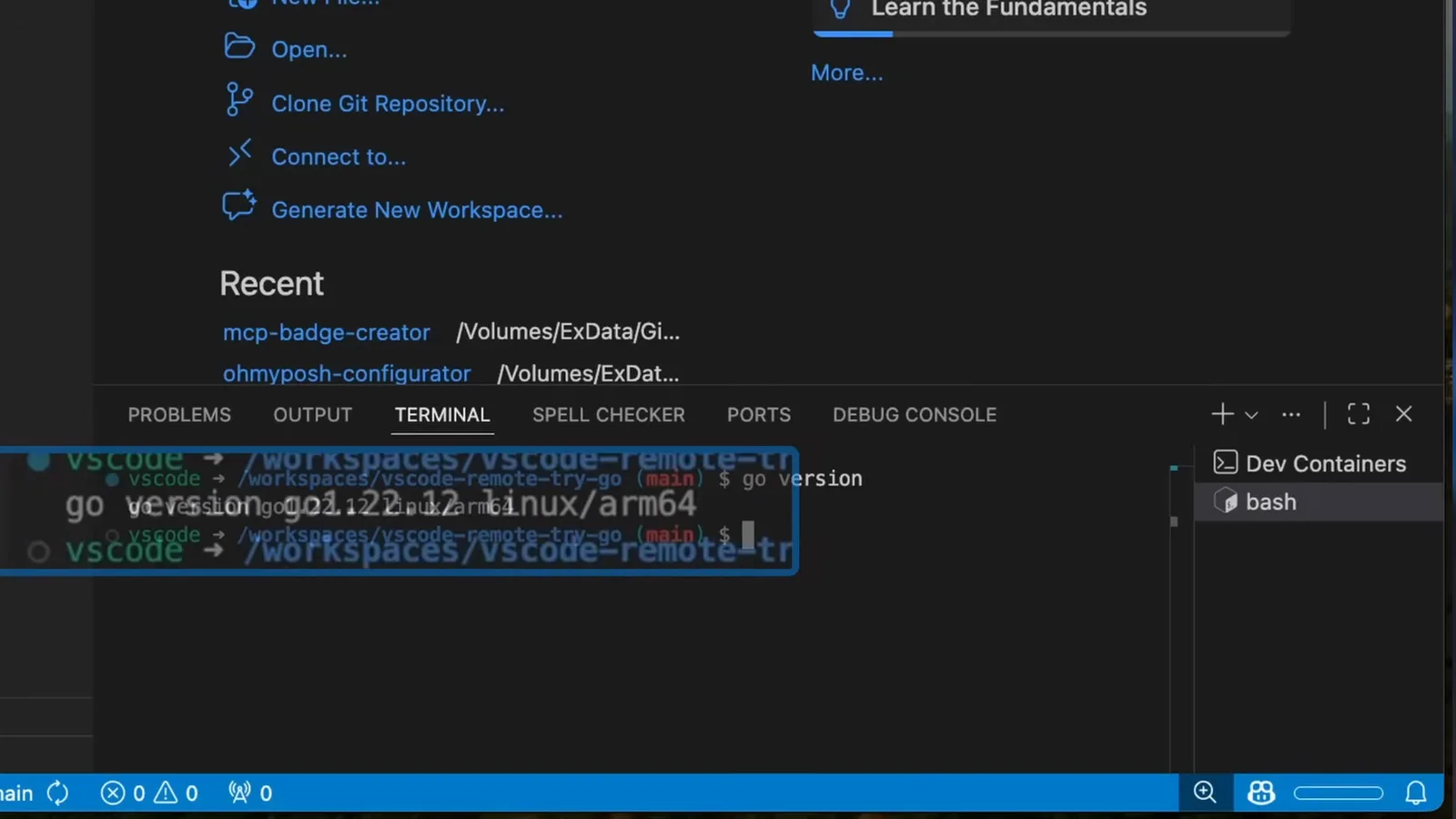The width and height of the screenshot is (1456, 819).
Task: Click Clone Git Repository... link
Action: 388,104
